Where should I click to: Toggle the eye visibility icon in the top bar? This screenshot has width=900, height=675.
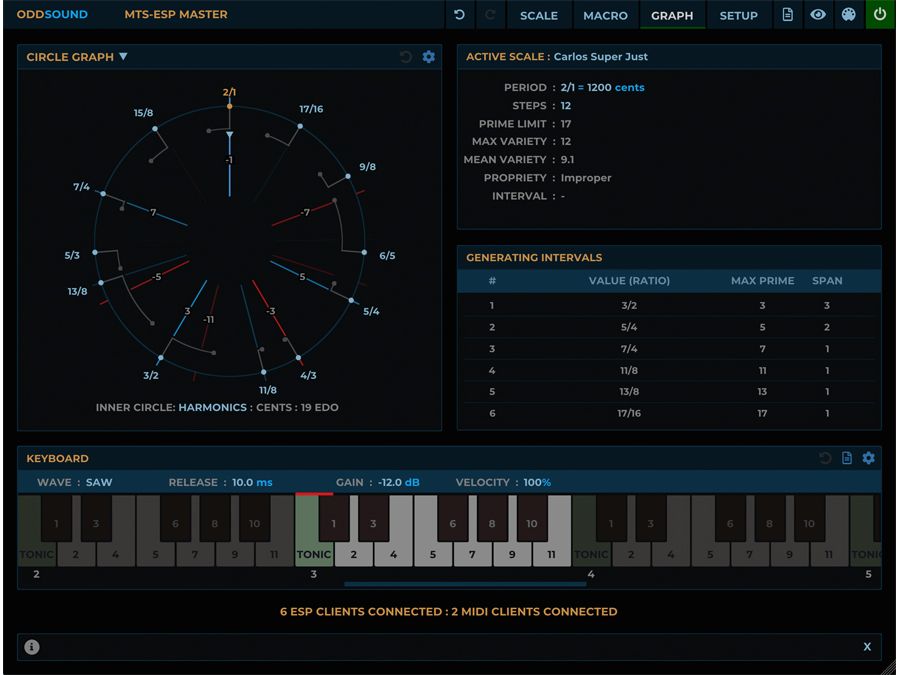(819, 15)
